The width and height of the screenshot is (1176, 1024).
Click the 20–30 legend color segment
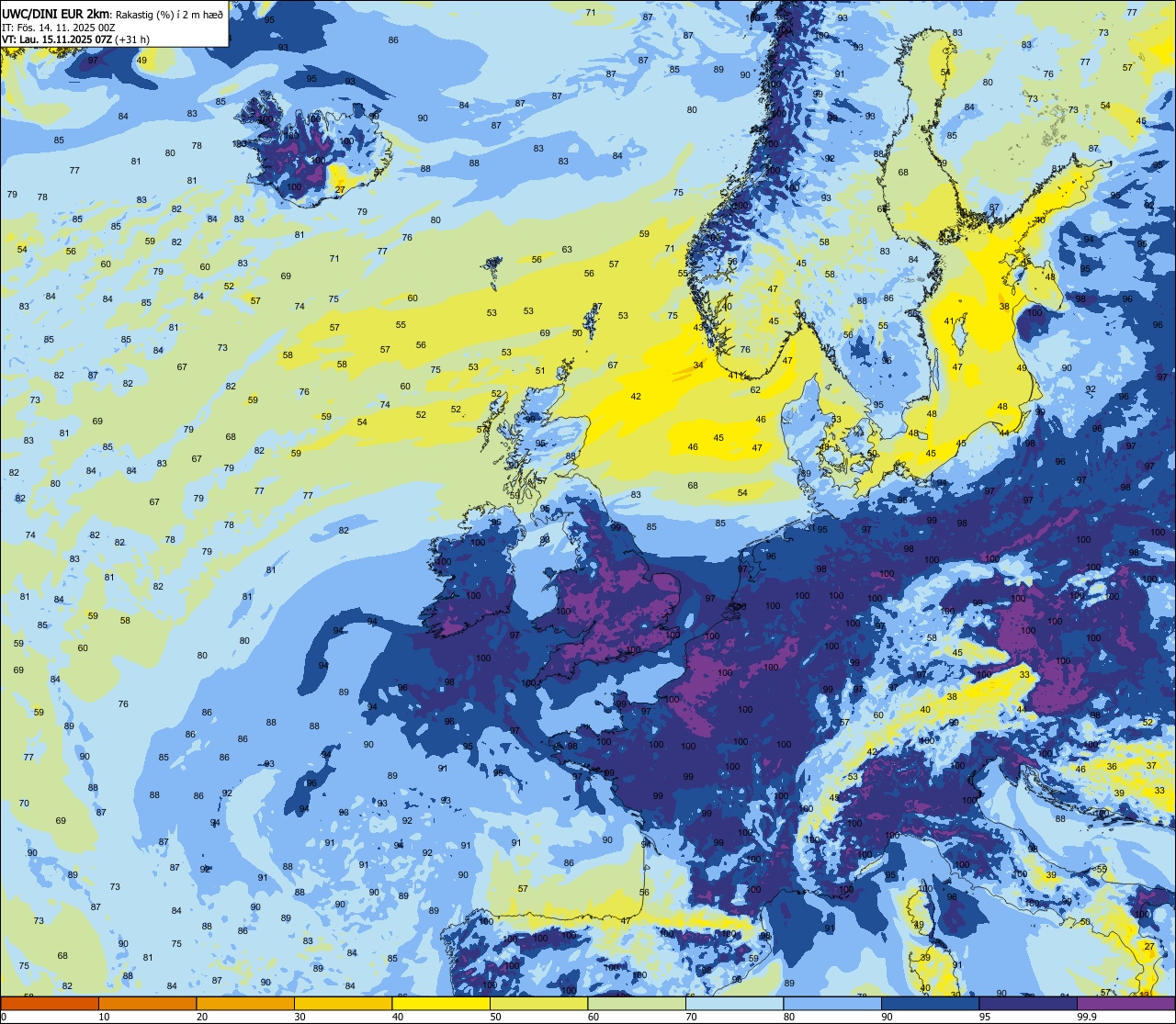click(245, 1004)
